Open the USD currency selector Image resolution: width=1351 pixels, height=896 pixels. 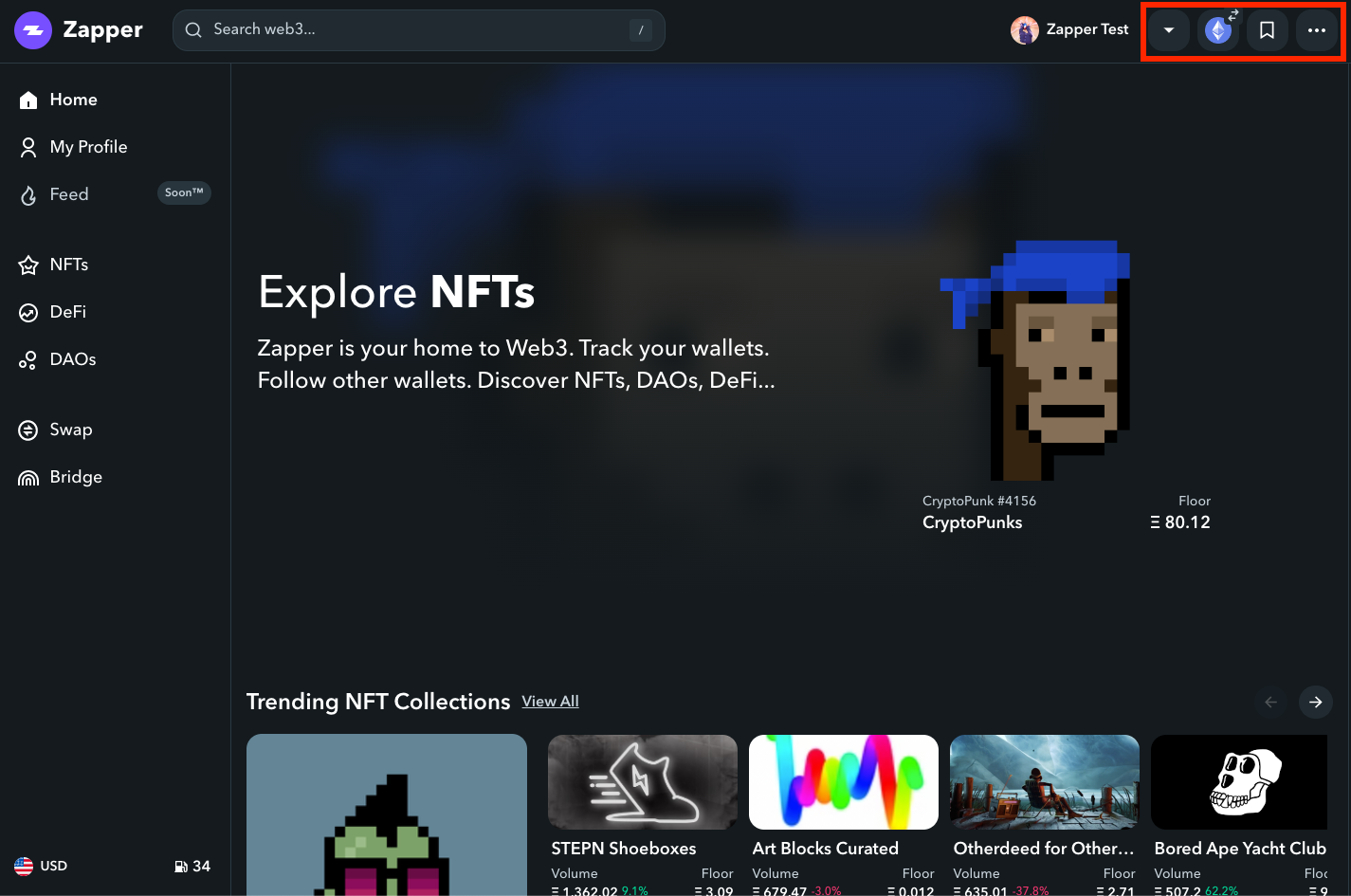[x=41, y=866]
